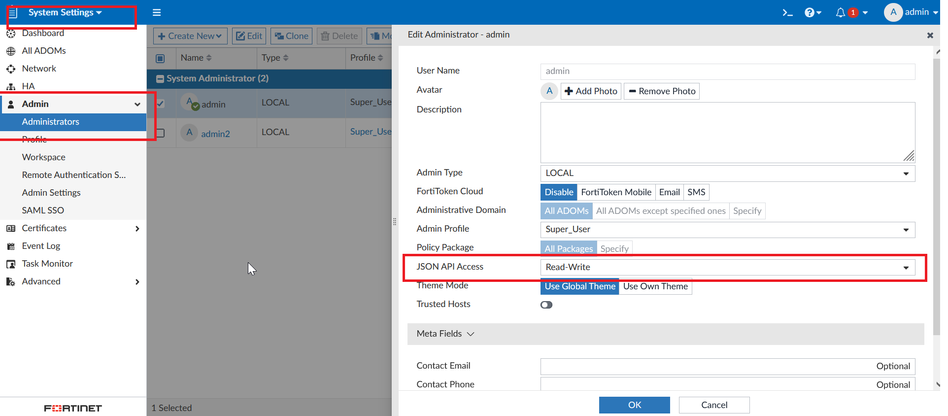
Task: Click the Network icon in sidebar
Action: (11, 69)
